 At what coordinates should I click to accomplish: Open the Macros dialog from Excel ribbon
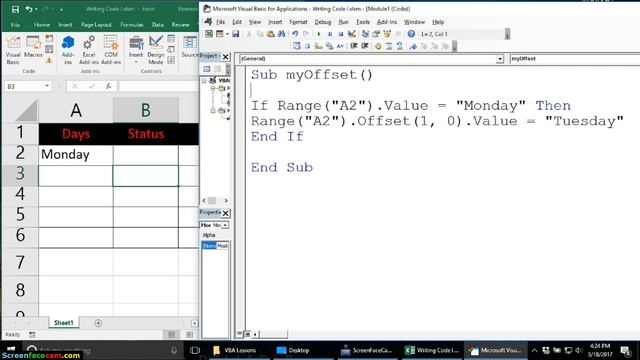pos(33,47)
